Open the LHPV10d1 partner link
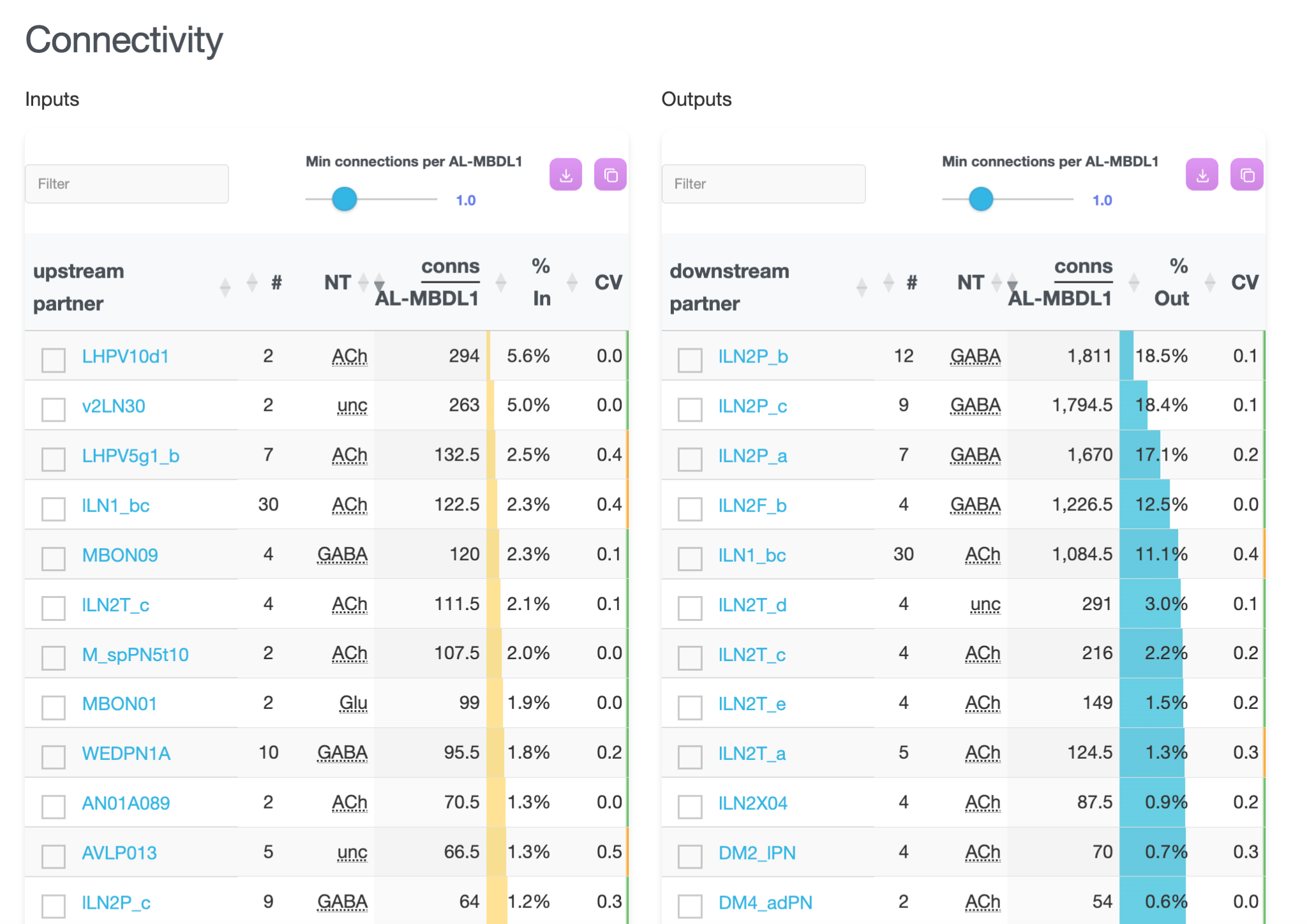Screen dimensions: 1307x924 [125, 356]
